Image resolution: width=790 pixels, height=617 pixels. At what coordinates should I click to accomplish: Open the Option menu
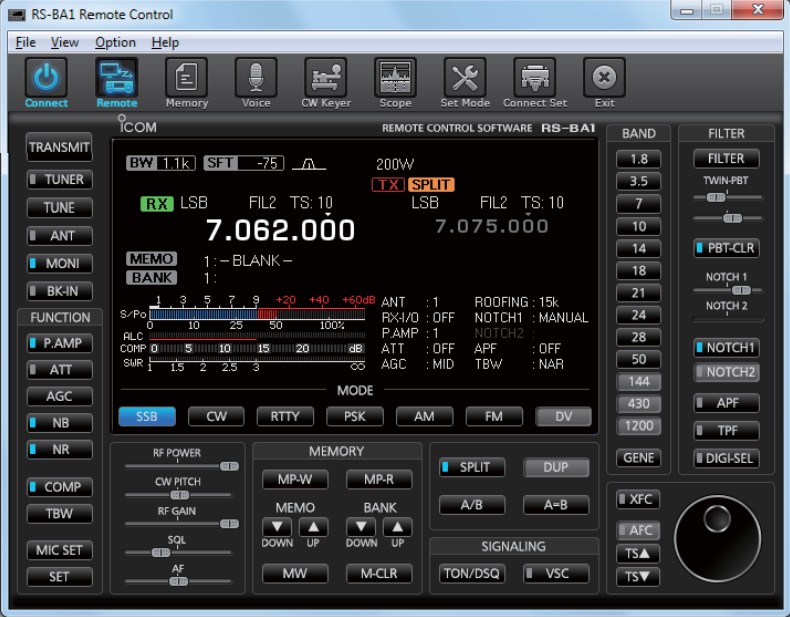click(x=115, y=42)
